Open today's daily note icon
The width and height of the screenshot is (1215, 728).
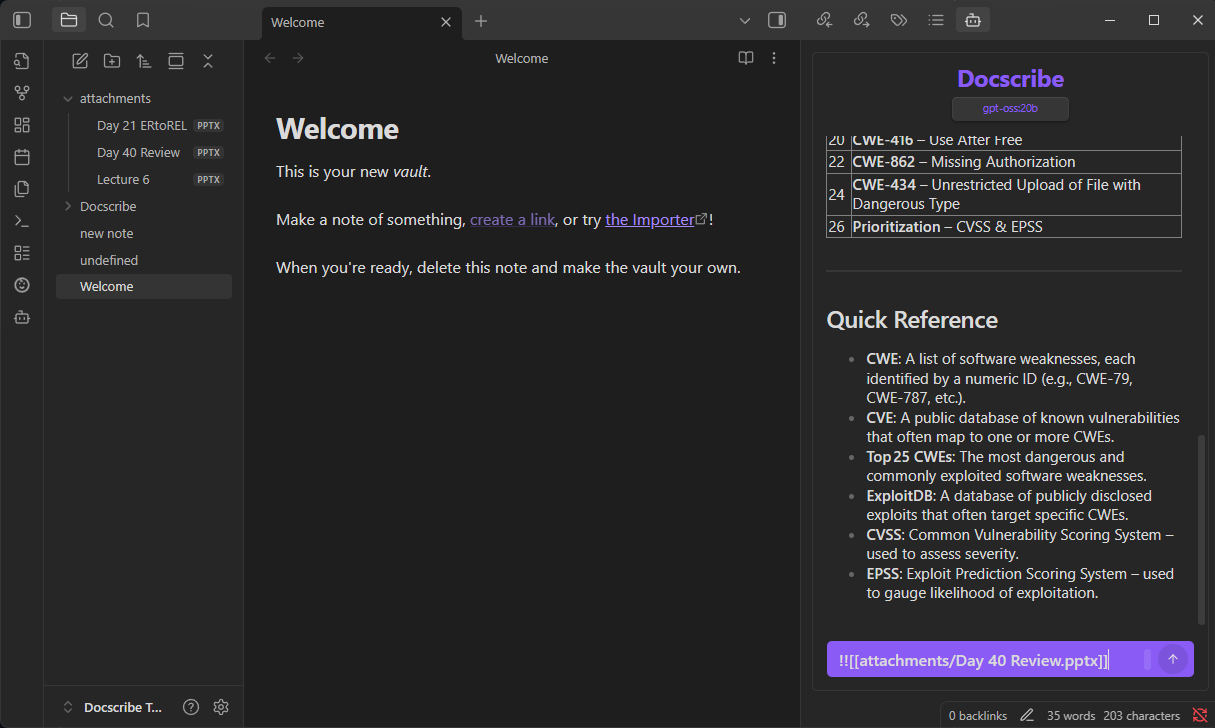pos(22,157)
